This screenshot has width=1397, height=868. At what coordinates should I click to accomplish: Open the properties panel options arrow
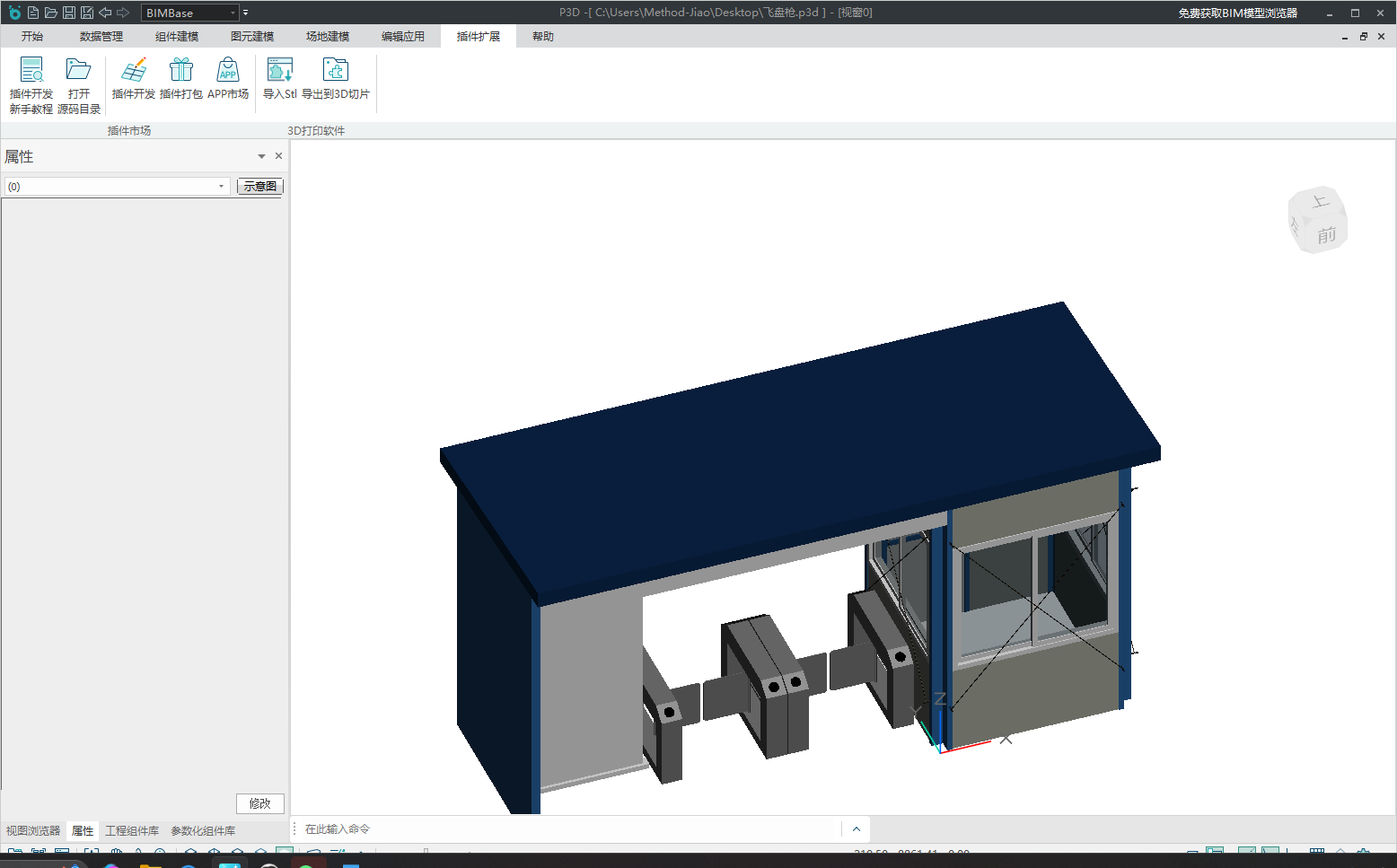[261, 156]
